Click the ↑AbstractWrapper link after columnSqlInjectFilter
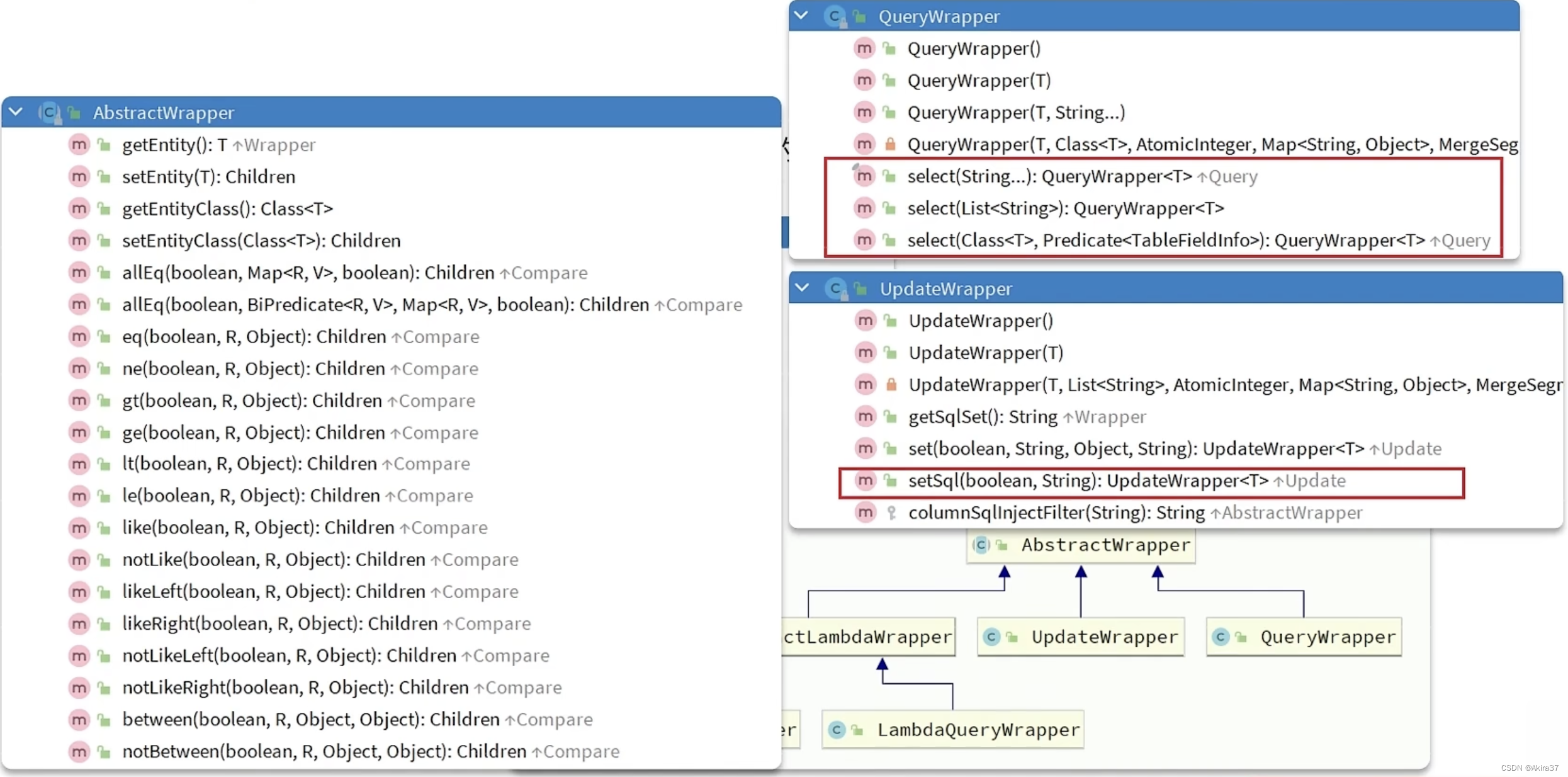The width and height of the screenshot is (1568, 777). coord(1287,513)
